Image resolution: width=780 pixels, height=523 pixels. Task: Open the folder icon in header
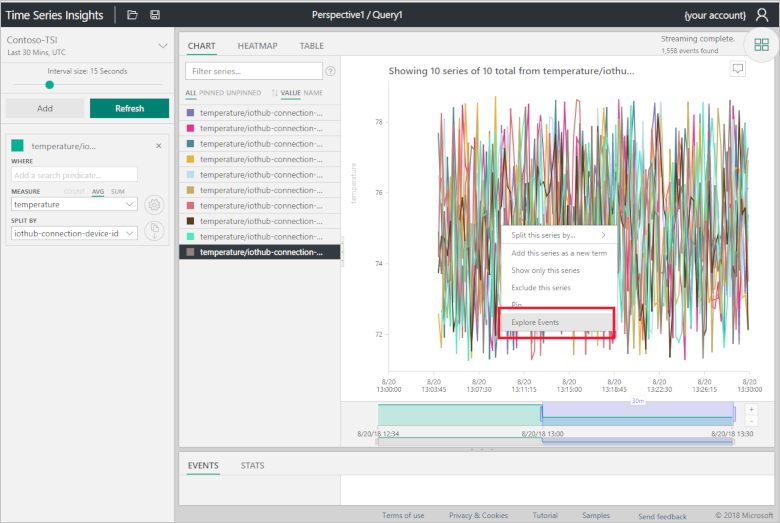coord(132,15)
